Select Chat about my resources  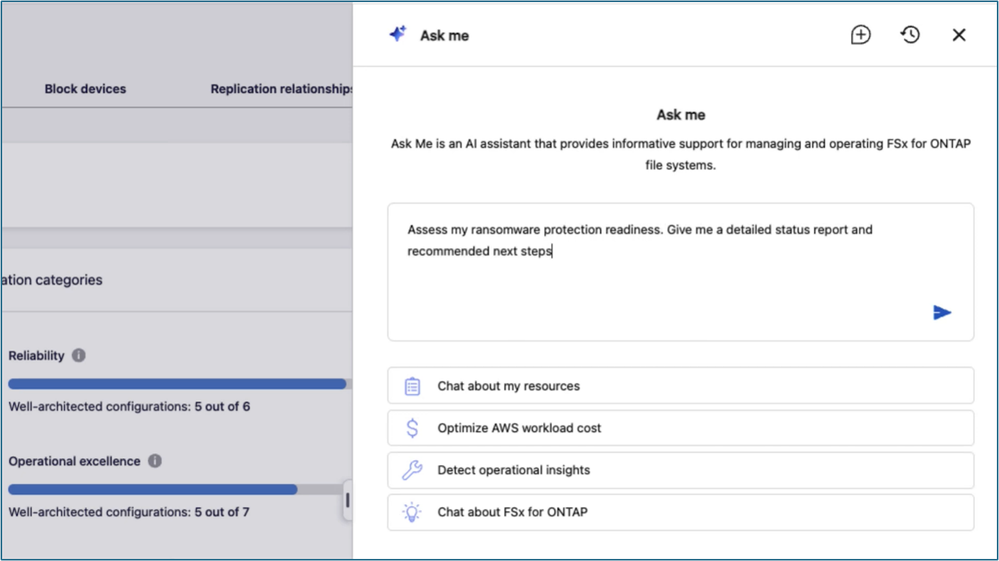[680, 386]
